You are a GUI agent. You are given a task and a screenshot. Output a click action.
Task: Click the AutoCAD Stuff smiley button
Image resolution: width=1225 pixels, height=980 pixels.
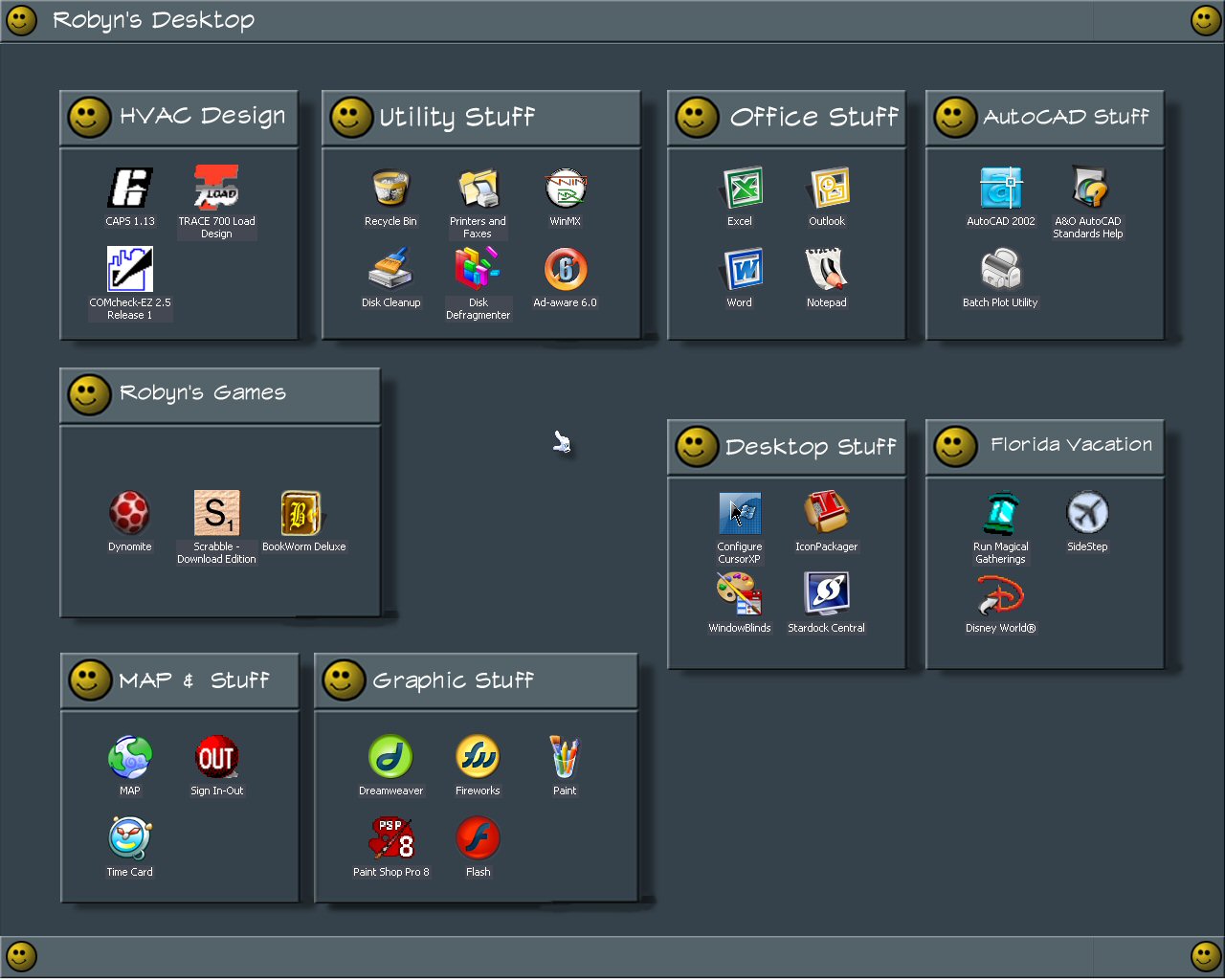click(x=955, y=118)
